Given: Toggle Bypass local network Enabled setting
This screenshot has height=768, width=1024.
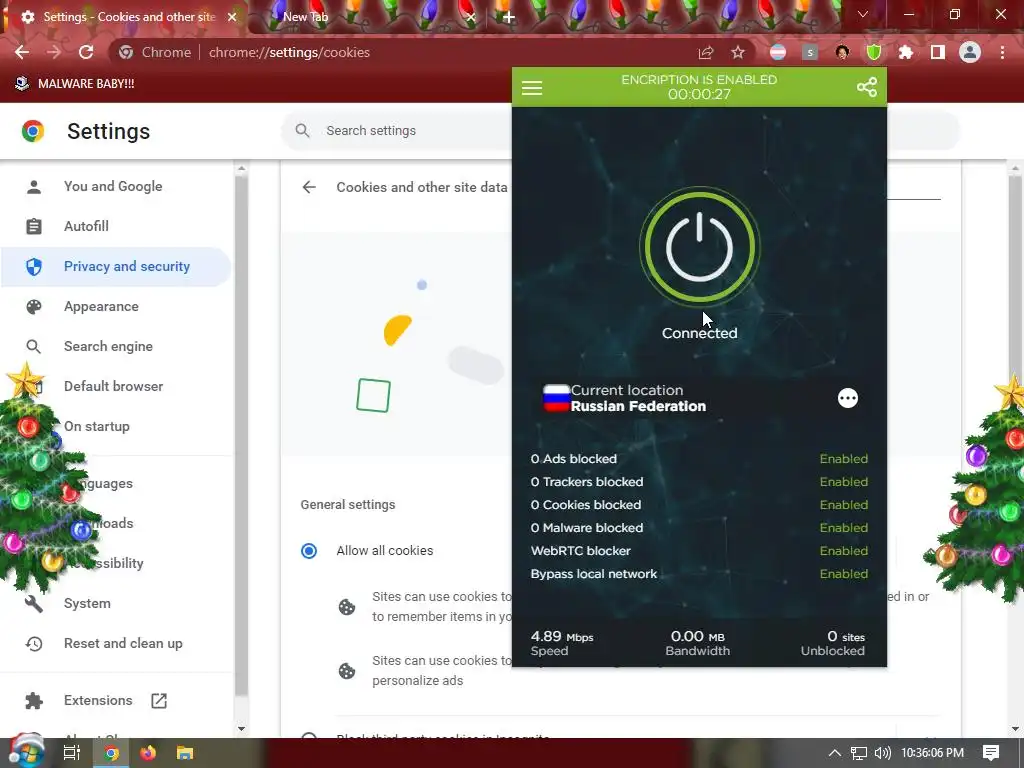Looking at the screenshot, I should [x=844, y=573].
